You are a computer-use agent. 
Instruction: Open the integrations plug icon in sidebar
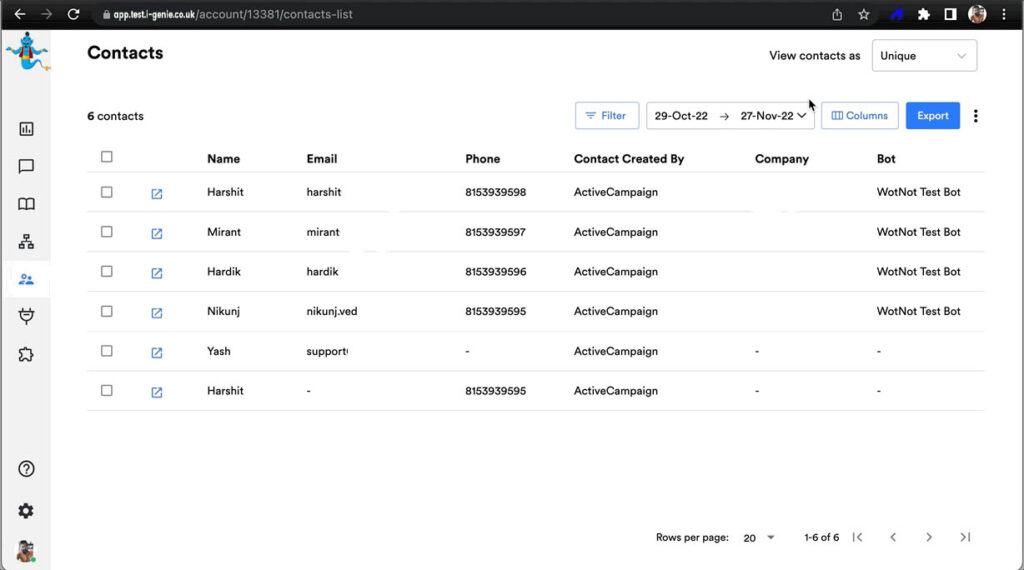(x=26, y=316)
